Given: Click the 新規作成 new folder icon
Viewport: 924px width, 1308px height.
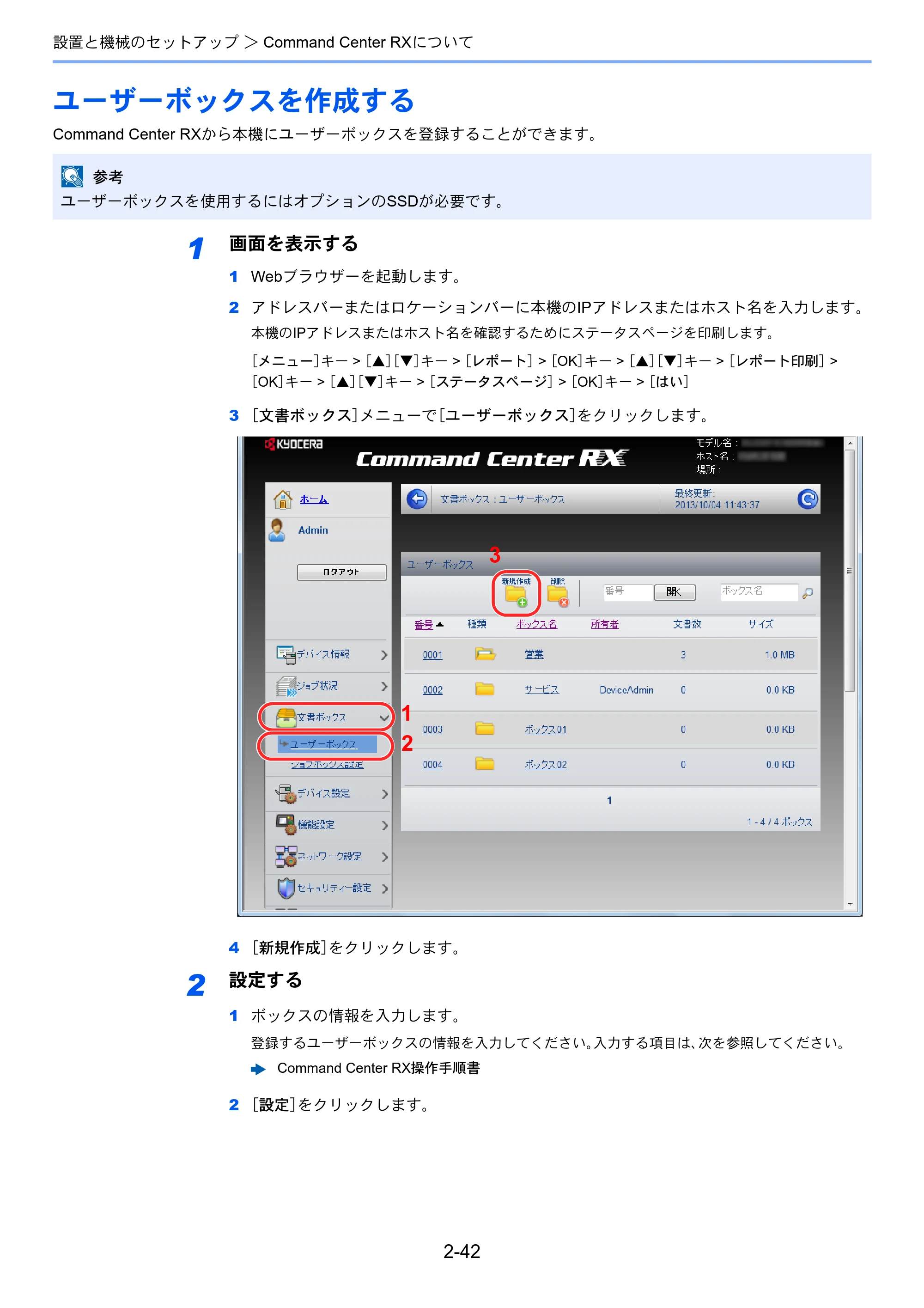Looking at the screenshot, I should tap(516, 597).
